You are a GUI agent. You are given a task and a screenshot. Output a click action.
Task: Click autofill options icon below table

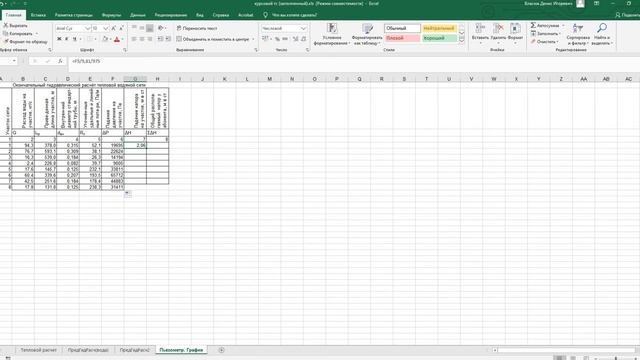[128, 193]
